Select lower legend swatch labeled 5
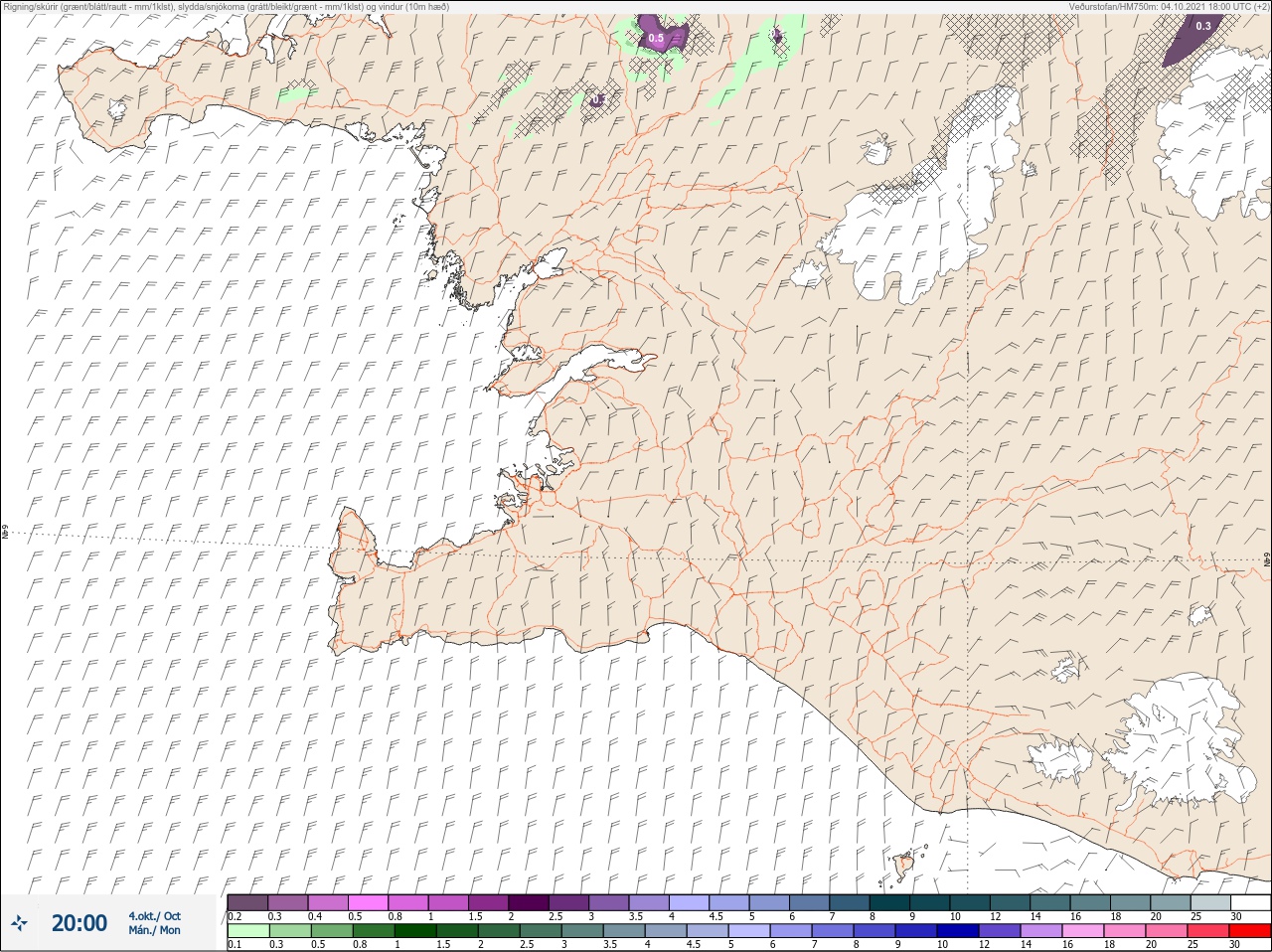Viewport: 1272px width, 952px height. [x=748, y=931]
